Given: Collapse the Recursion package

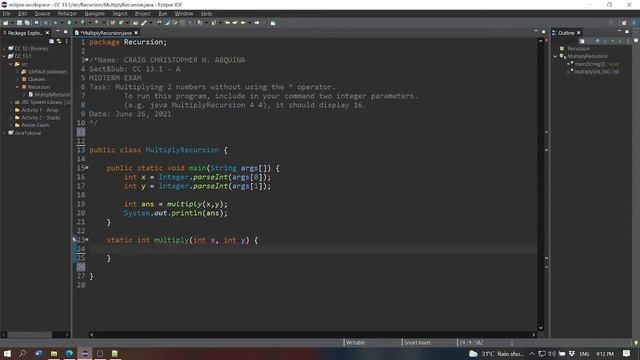Looking at the screenshot, I should (18, 87).
